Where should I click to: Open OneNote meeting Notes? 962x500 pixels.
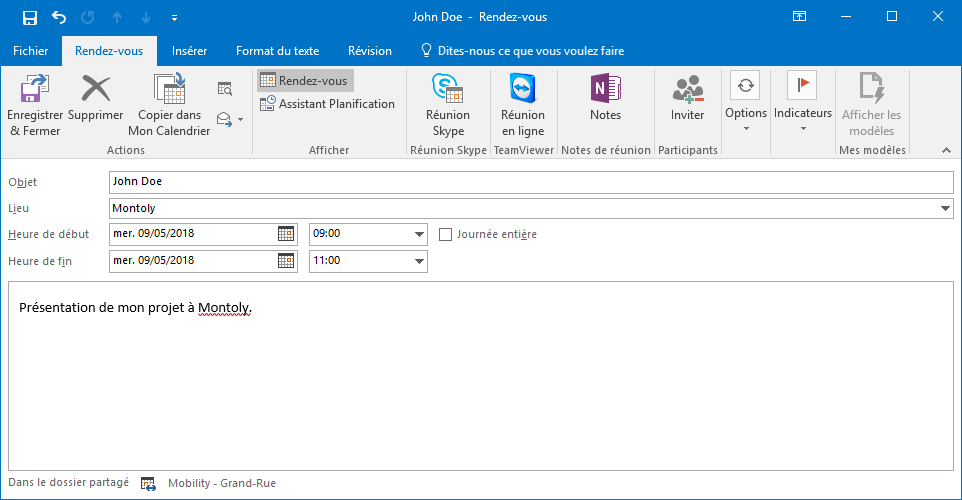[605, 90]
